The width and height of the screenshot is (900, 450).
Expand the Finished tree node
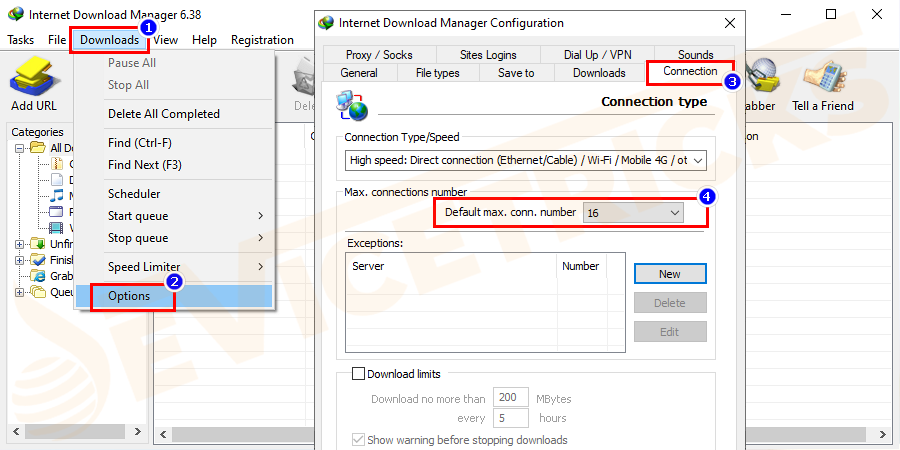click(x=20, y=260)
